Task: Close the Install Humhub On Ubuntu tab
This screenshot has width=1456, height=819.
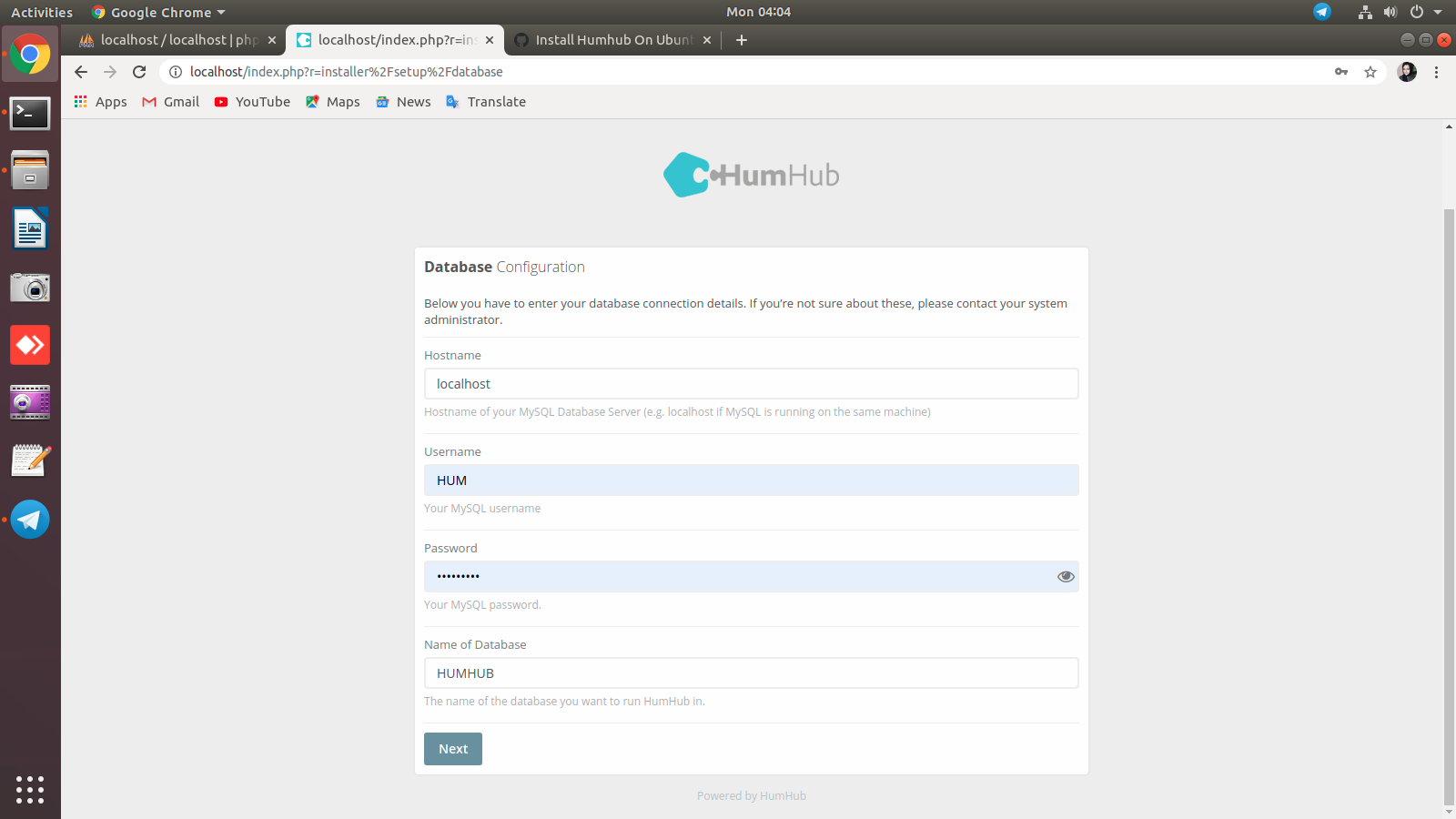Action: [707, 40]
